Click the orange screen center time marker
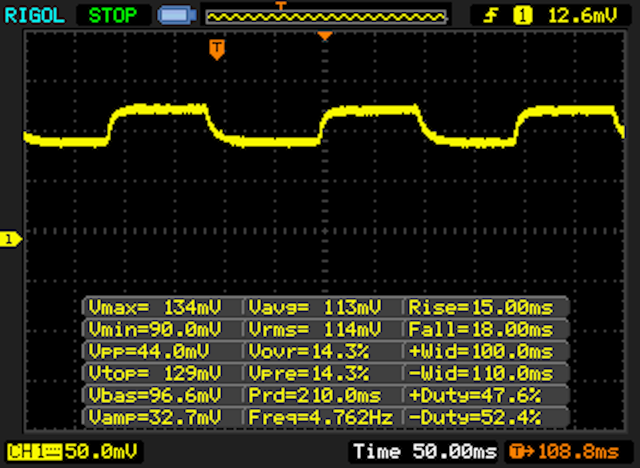The width and height of the screenshot is (640, 468). [325, 36]
